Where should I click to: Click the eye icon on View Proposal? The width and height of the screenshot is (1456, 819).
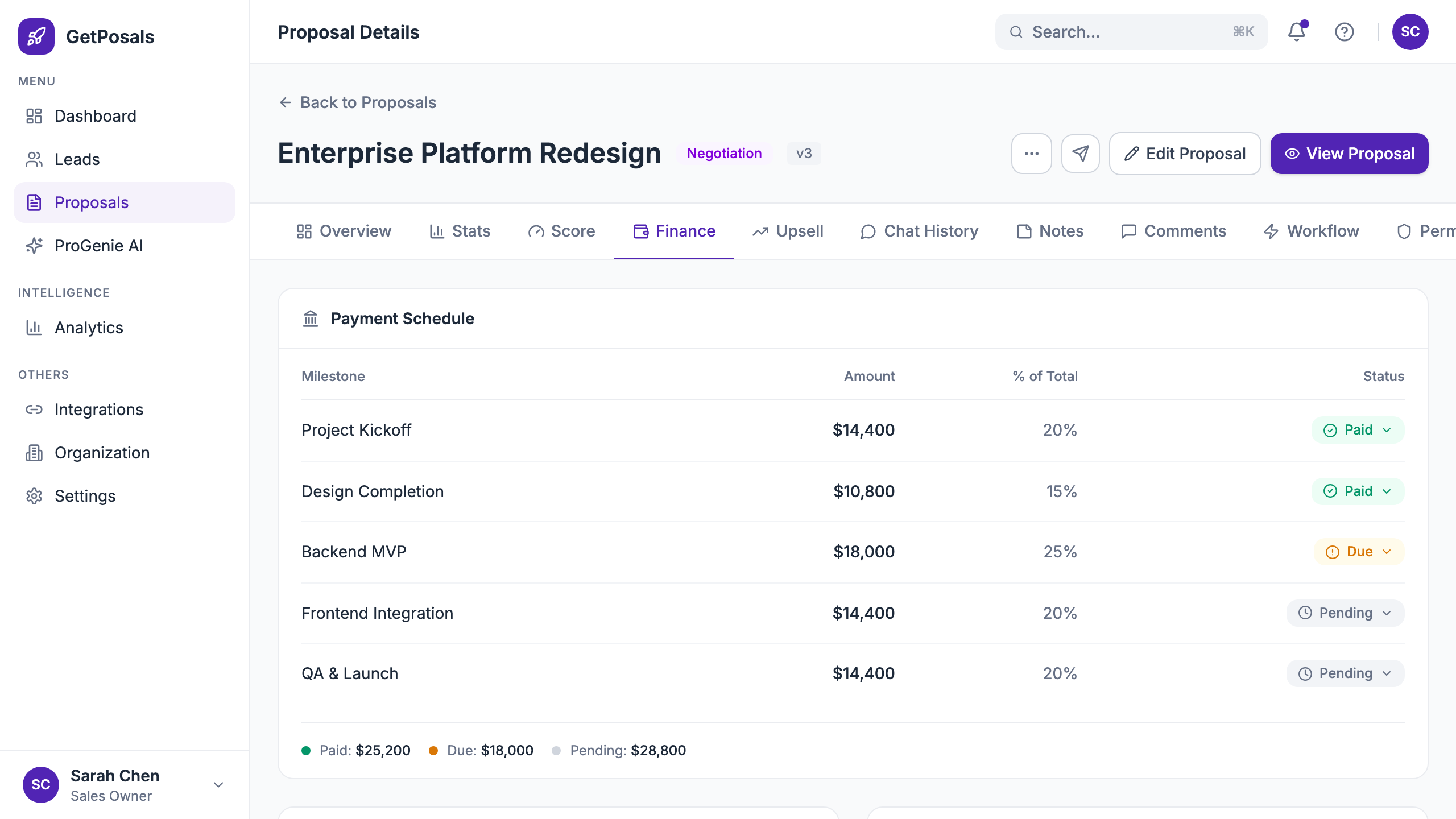point(1292,154)
